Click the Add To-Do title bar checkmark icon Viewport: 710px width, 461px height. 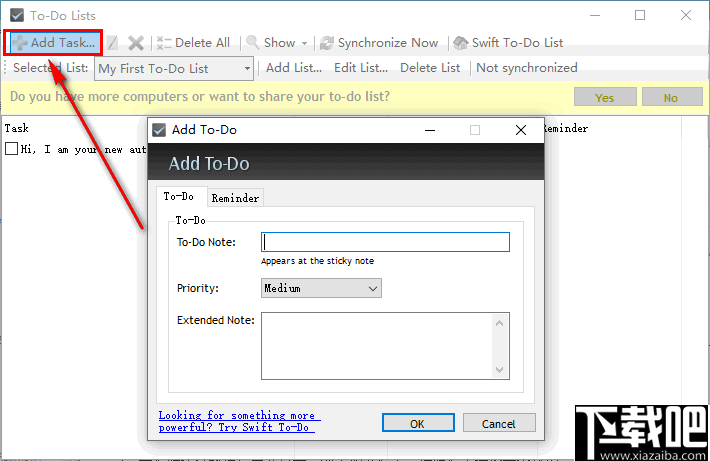(159, 130)
